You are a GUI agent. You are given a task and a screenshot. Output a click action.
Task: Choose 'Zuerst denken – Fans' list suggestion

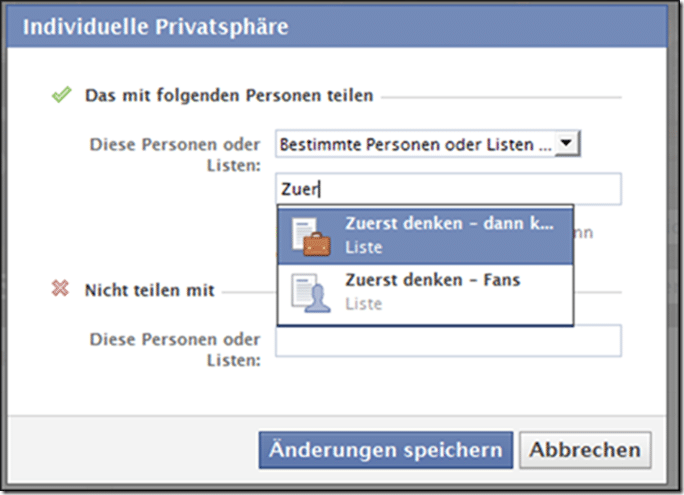425,294
